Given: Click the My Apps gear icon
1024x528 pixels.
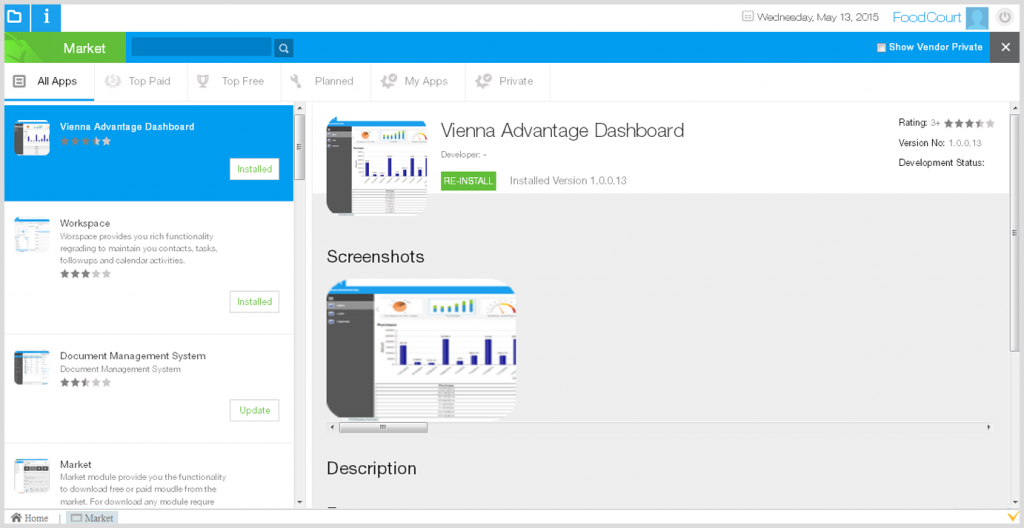Looking at the screenshot, I should 389,81.
